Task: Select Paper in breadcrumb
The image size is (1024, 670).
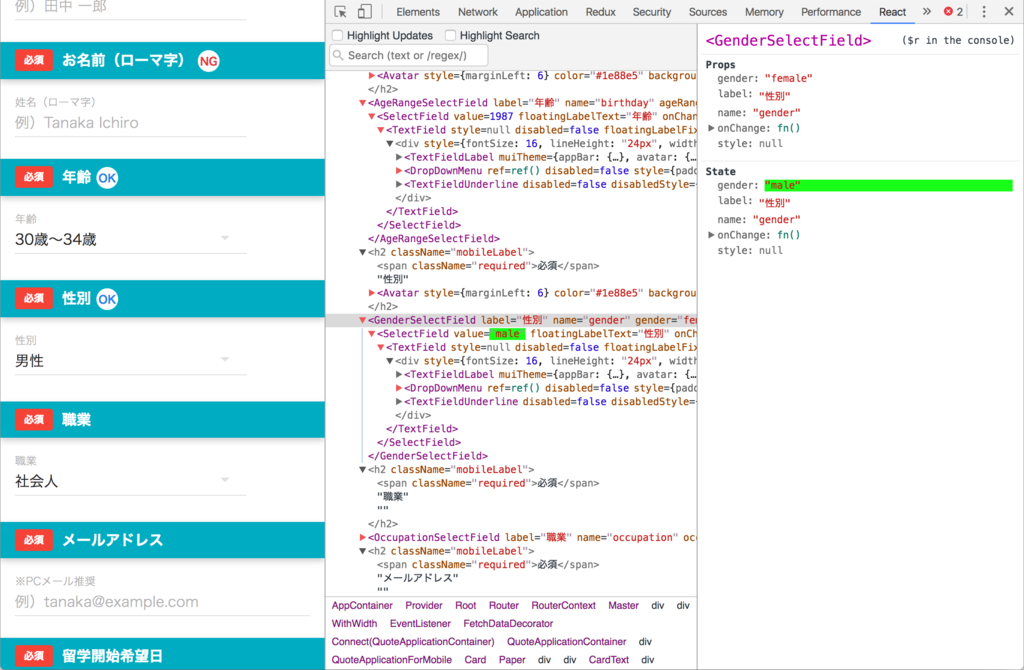Action: coord(512,660)
